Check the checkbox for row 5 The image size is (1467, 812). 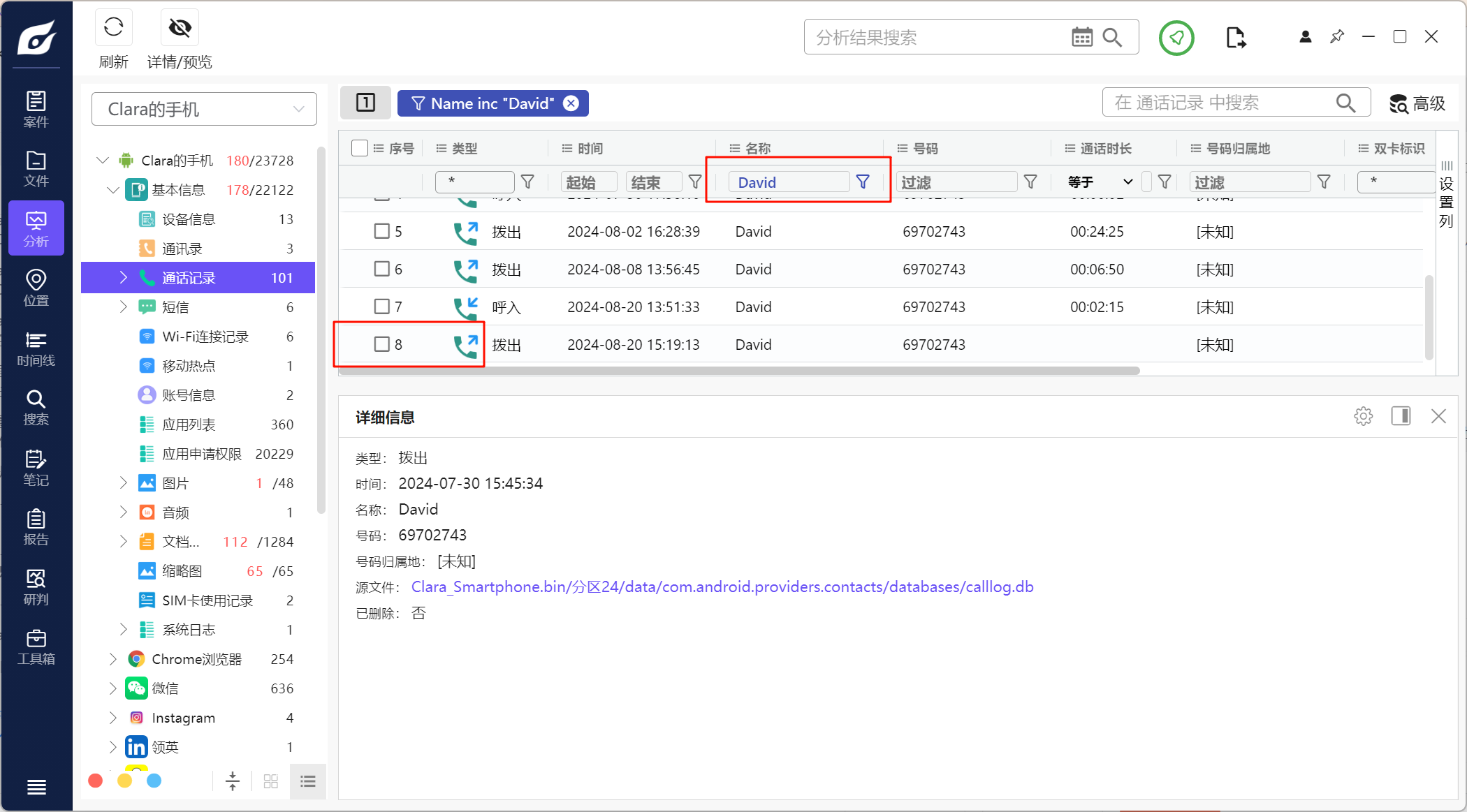coord(381,231)
